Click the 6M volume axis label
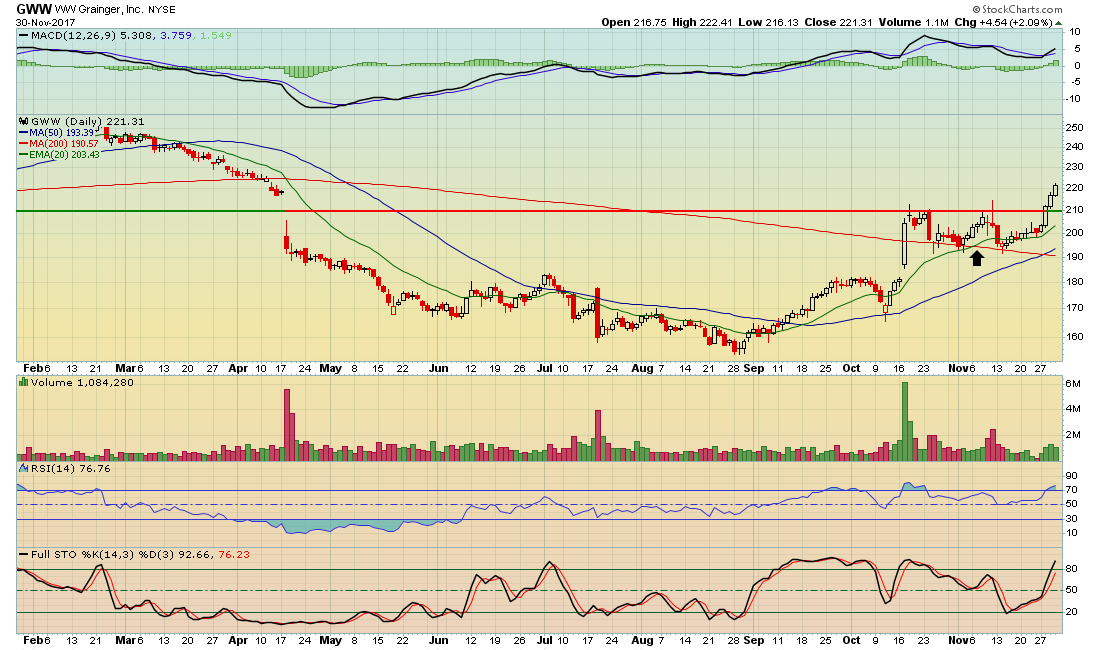This screenshot has width=1100, height=650. tap(1073, 384)
